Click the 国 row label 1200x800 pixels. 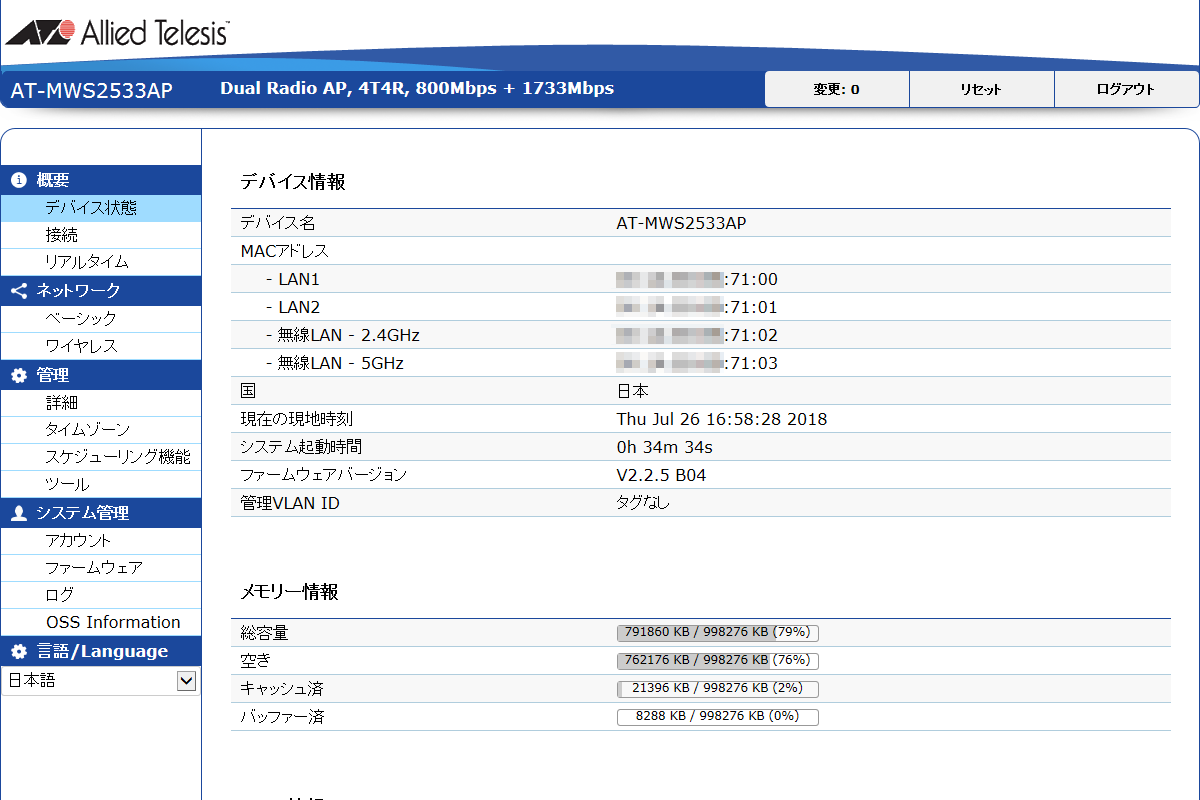point(248,391)
